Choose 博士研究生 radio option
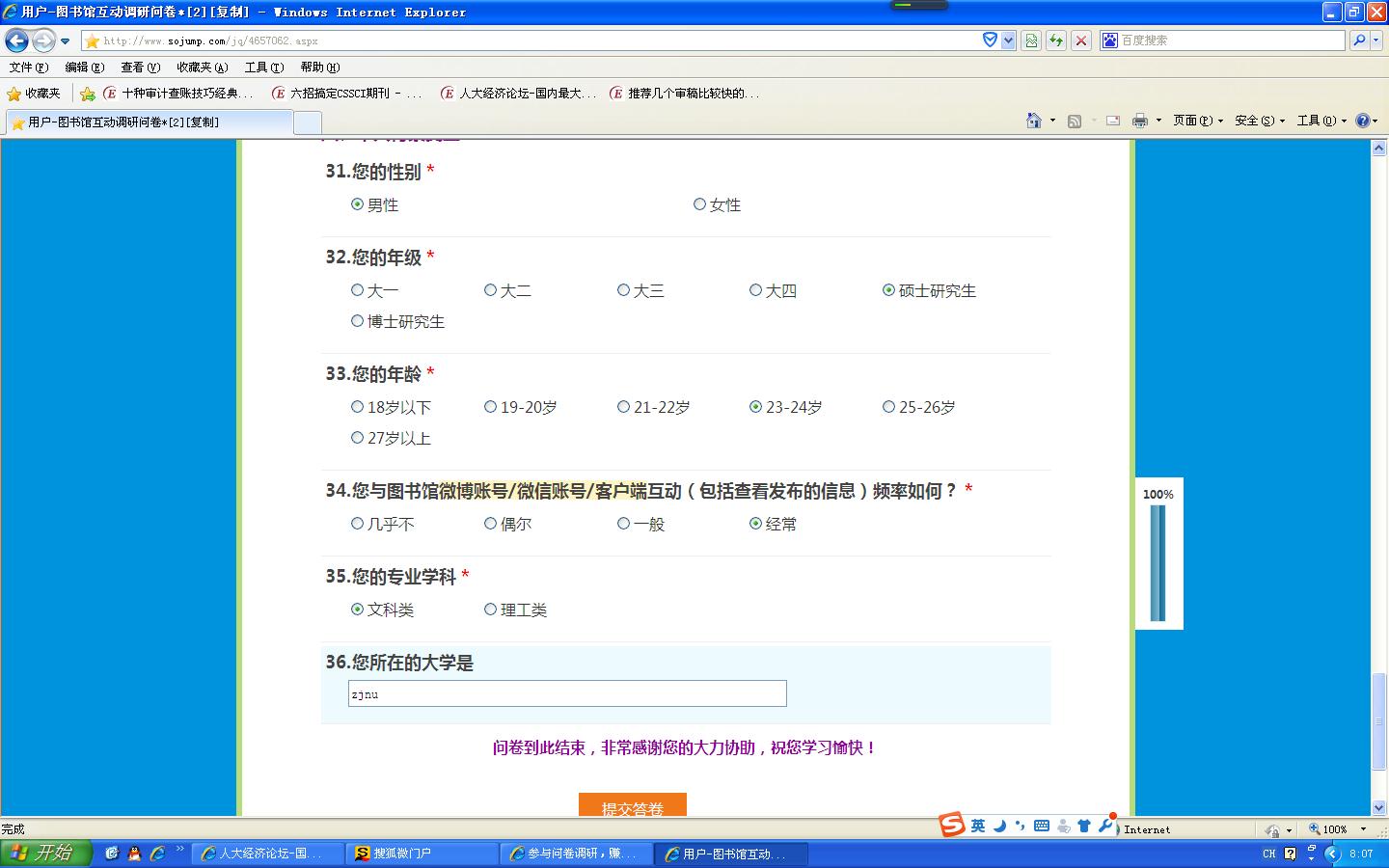The height and width of the screenshot is (868, 1389). [x=358, y=321]
